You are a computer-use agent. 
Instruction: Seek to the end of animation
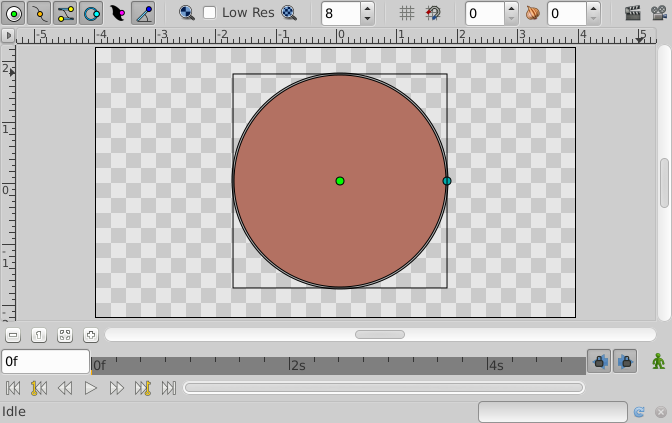pos(169,388)
